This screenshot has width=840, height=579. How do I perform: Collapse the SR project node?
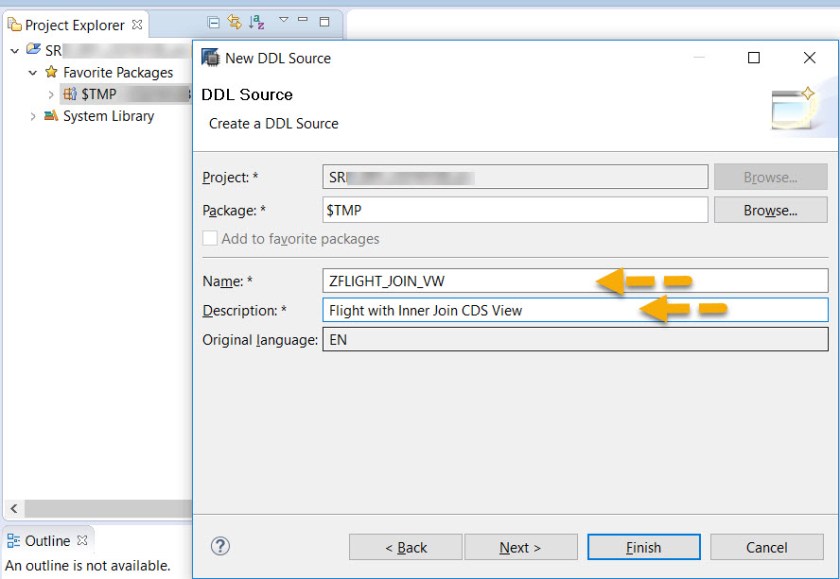(15, 51)
